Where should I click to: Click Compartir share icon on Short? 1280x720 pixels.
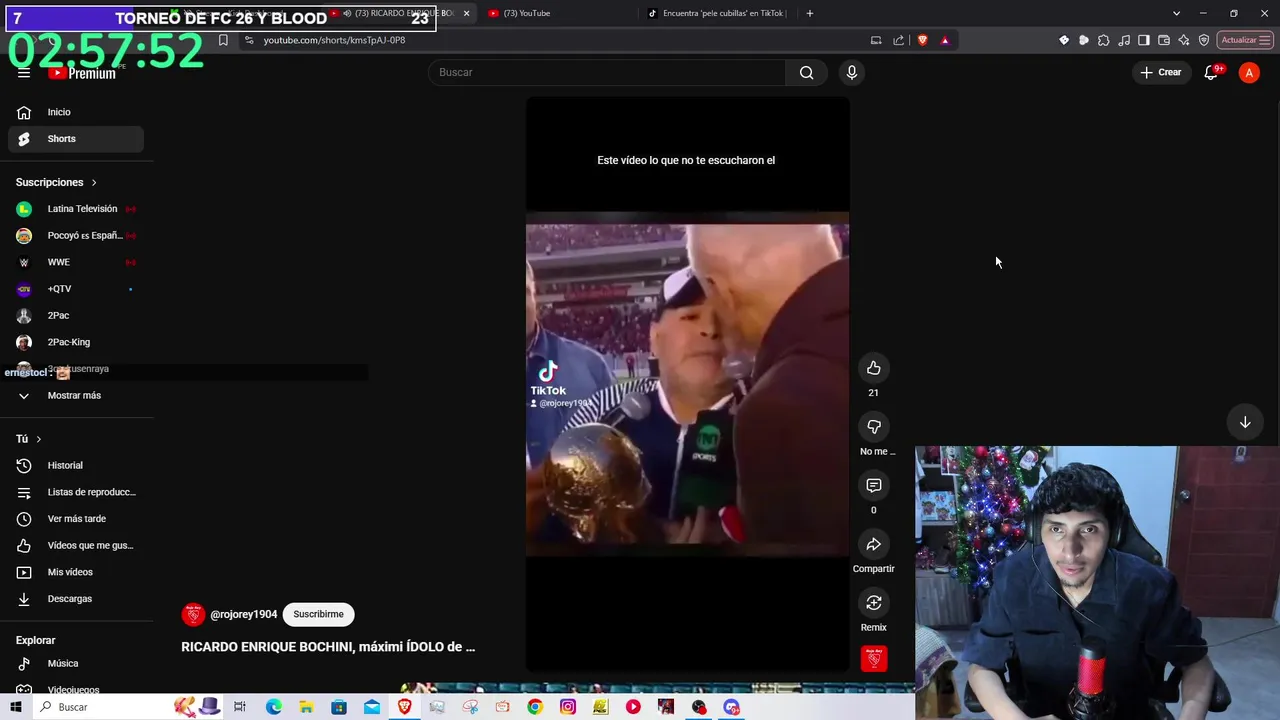(874, 544)
